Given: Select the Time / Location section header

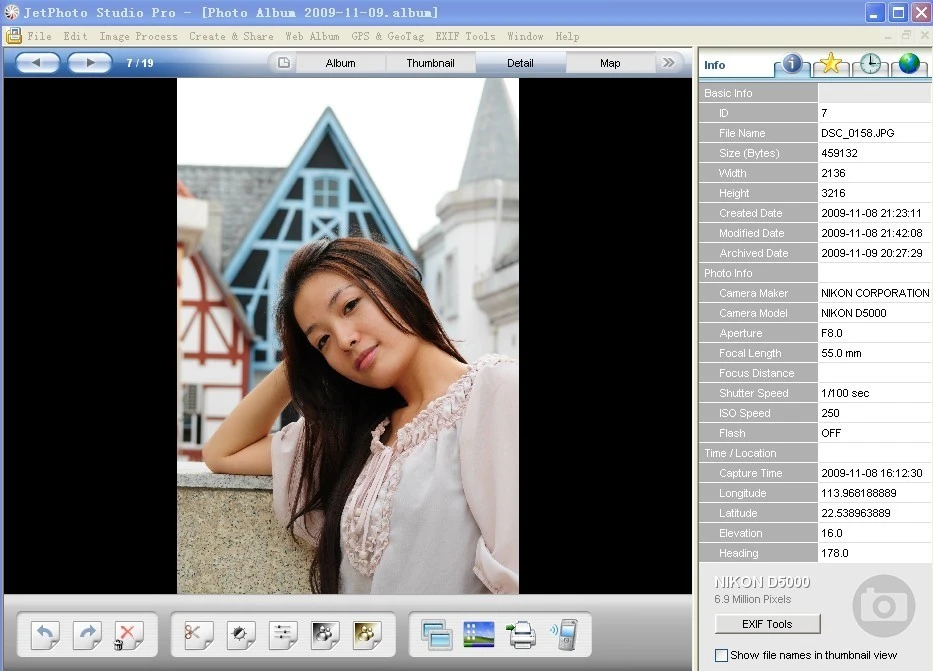Looking at the screenshot, I should coord(758,453).
